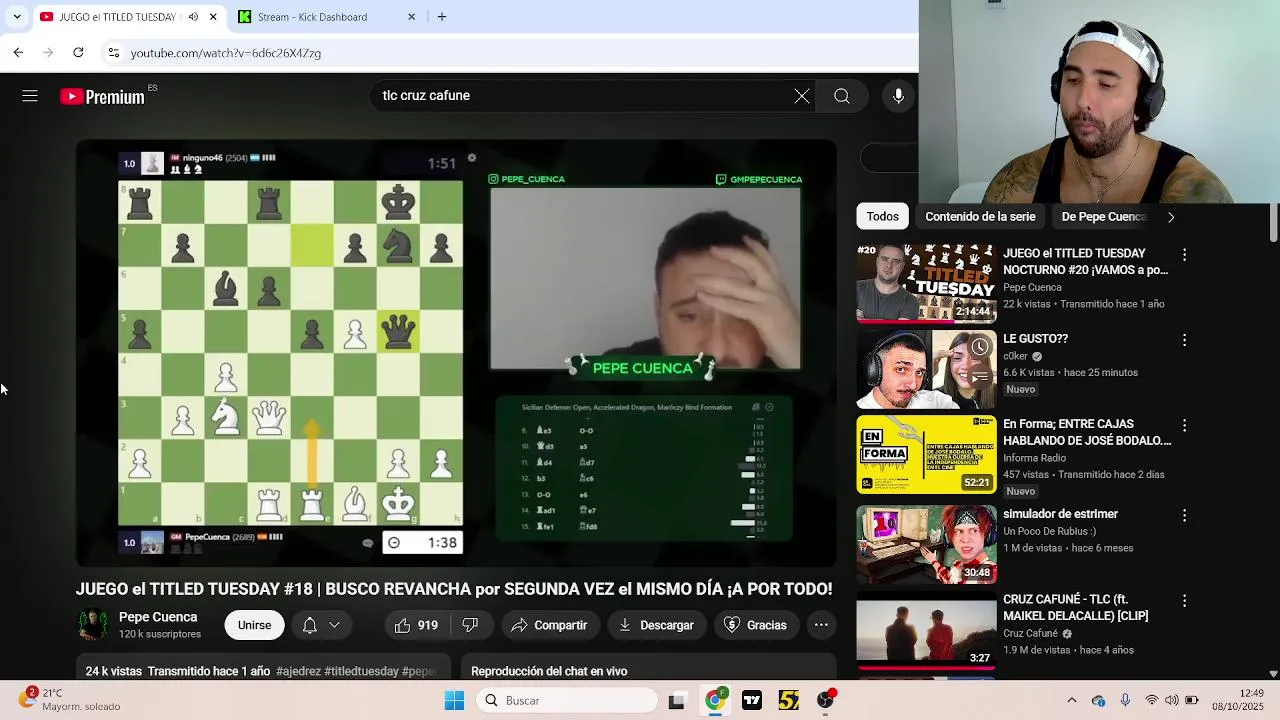This screenshot has width=1280, height=720.
Task: Open options for En Forma ENTRE CAJAS video
Action: pyautogui.click(x=1184, y=425)
